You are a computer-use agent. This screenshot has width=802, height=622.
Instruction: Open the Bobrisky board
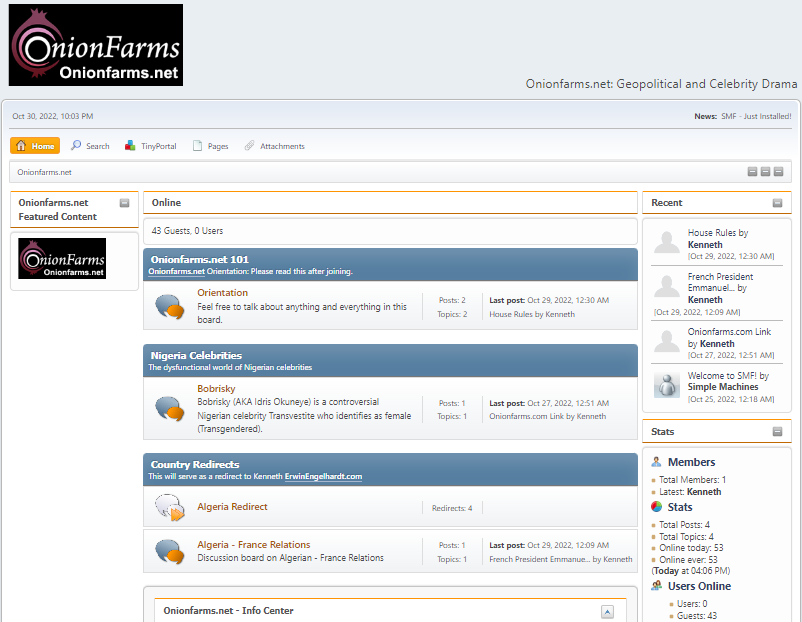(216, 389)
